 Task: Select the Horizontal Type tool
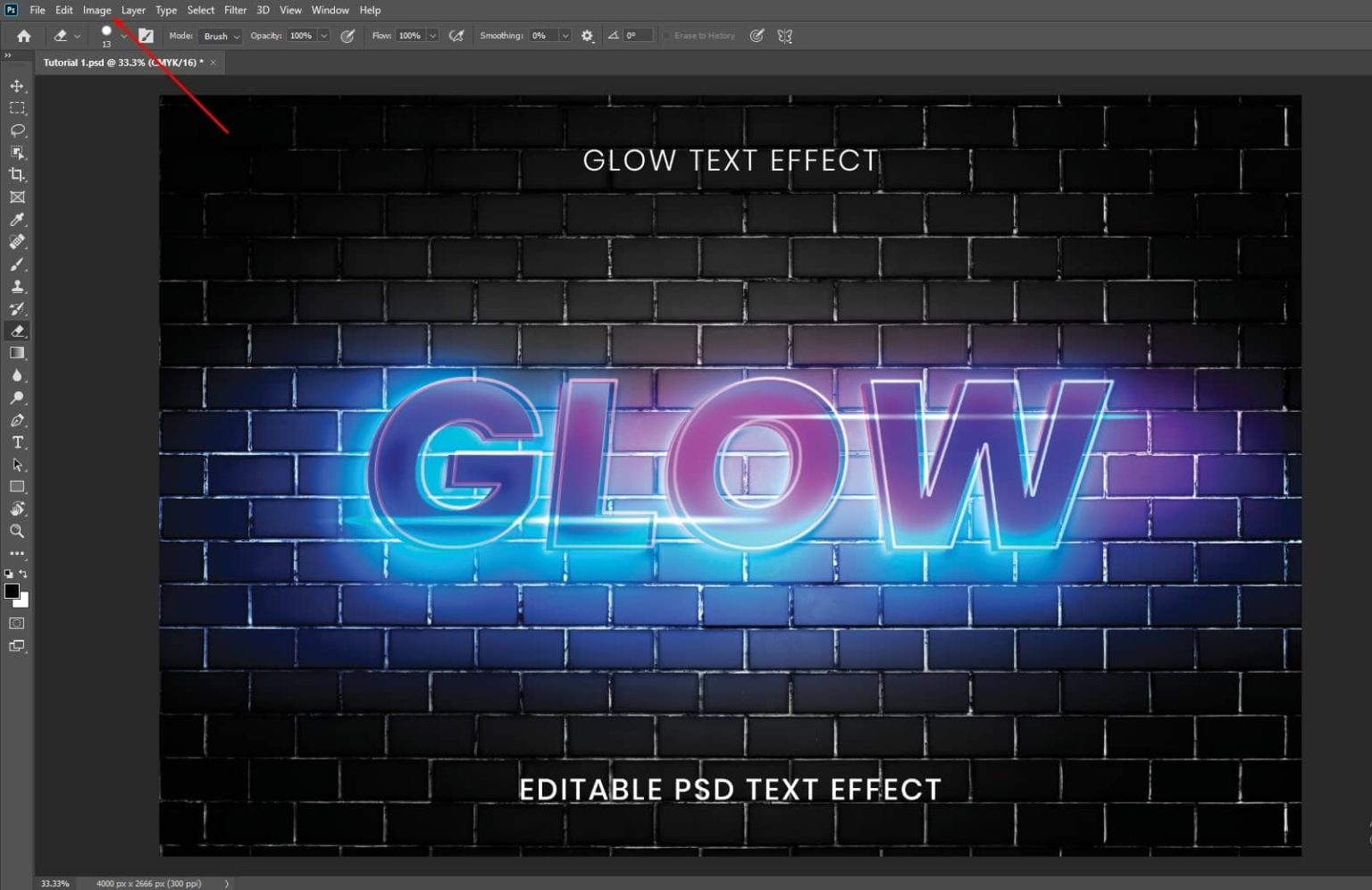click(x=17, y=442)
